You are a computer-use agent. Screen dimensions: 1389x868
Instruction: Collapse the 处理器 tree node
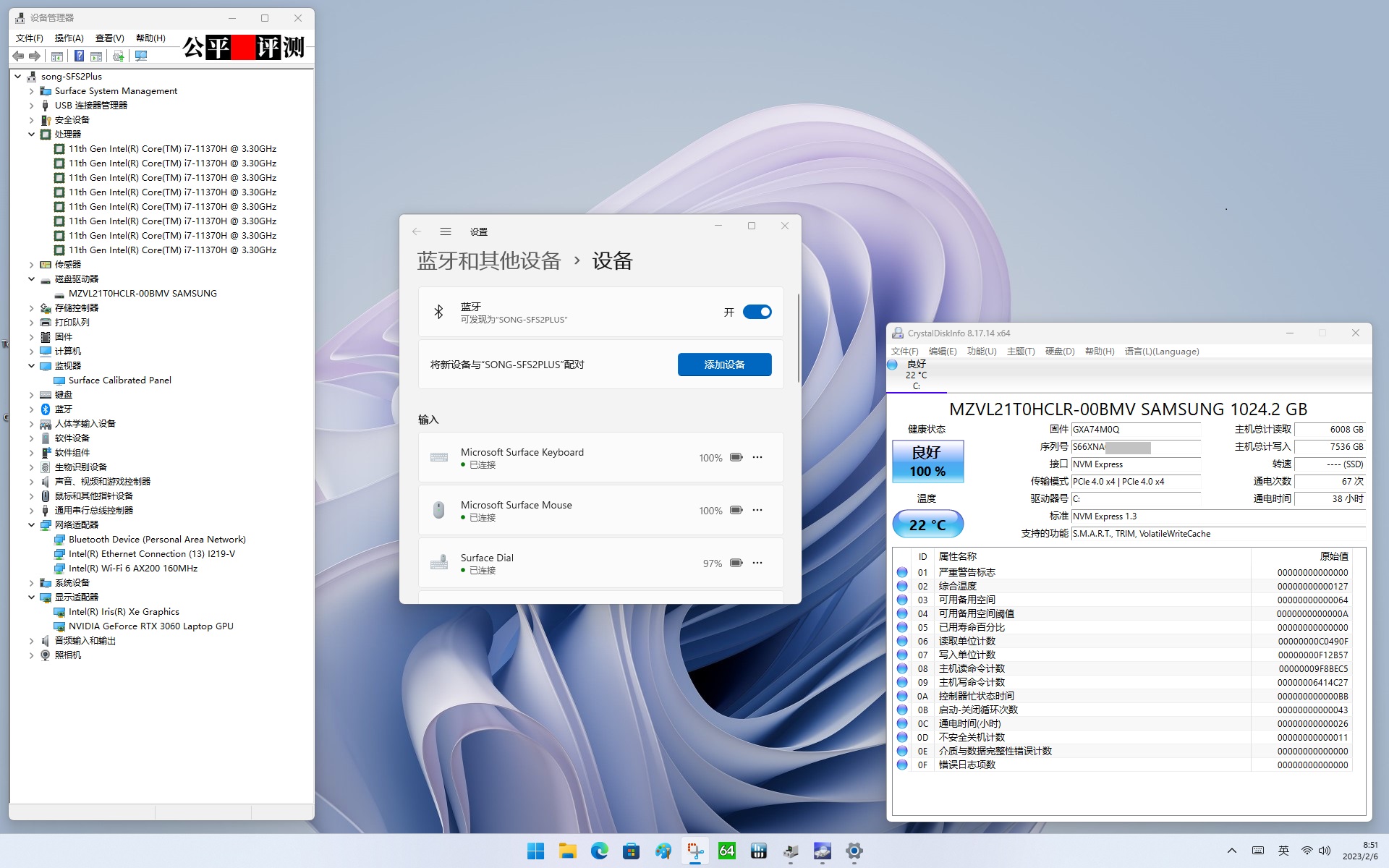point(31,134)
